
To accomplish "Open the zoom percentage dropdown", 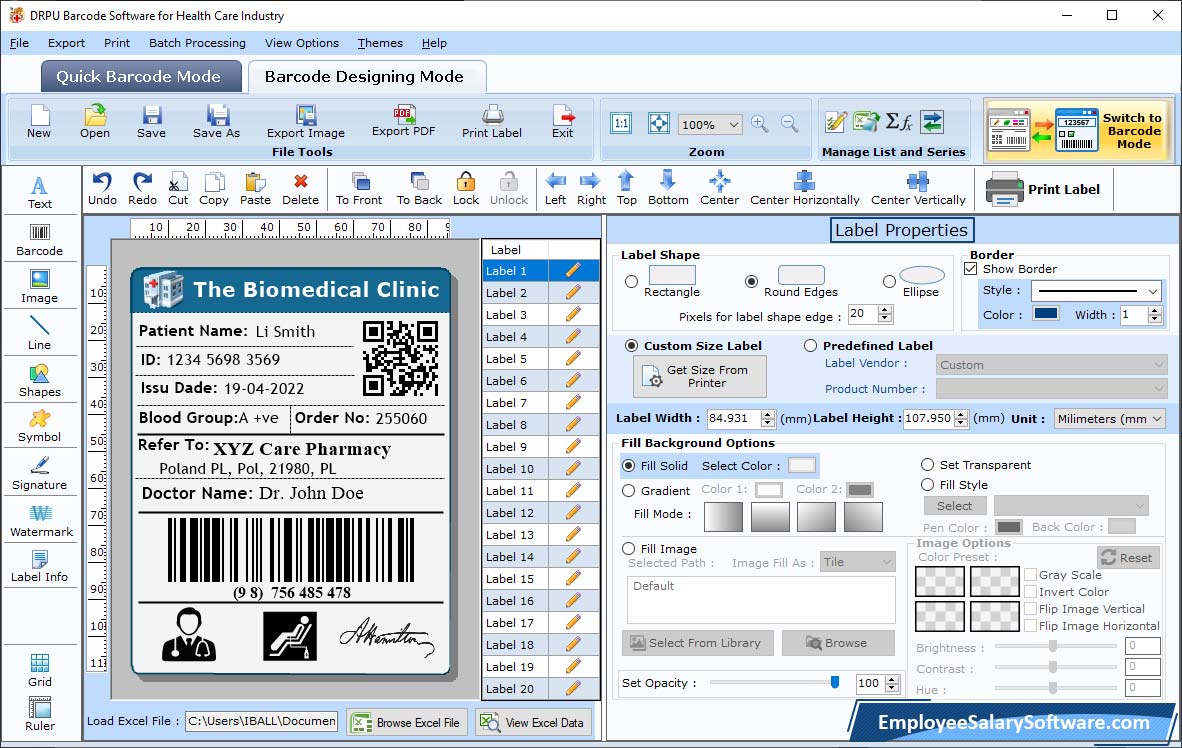I will [733, 124].
